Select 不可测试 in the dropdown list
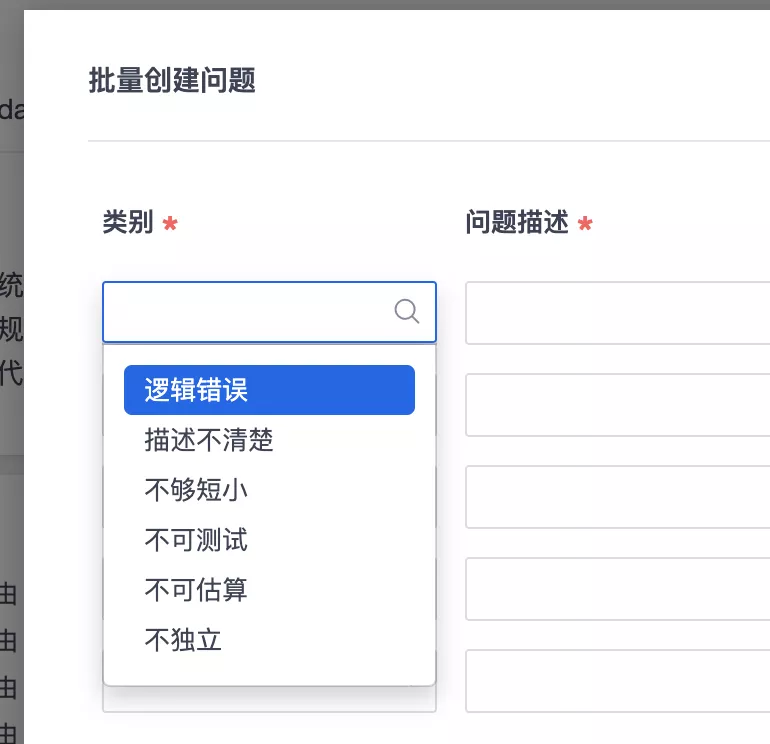The image size is (770, 744). [x=269, y=540]
